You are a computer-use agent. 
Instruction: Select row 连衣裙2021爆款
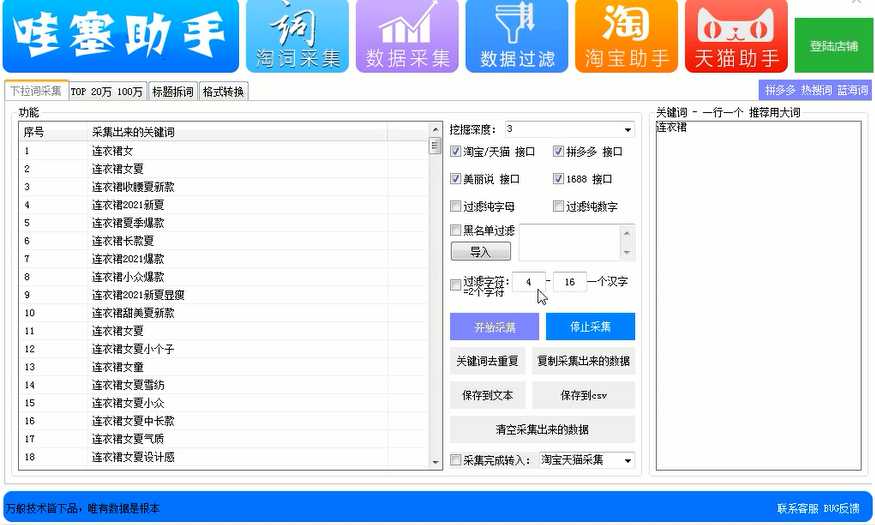click(x=223, y=259)
